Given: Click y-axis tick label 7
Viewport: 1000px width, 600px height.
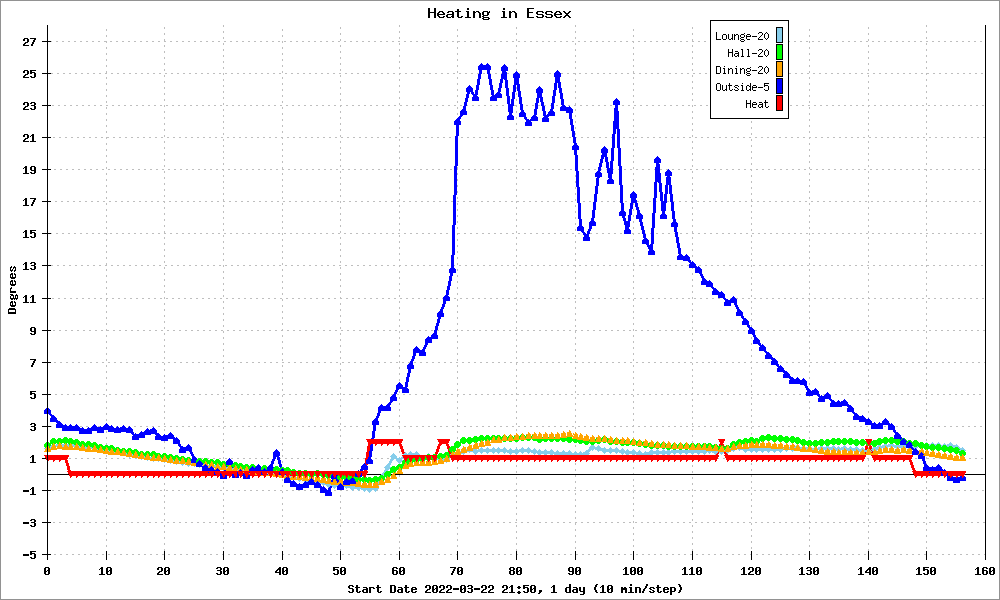Looking at the screenshot, I should [33, 363].
